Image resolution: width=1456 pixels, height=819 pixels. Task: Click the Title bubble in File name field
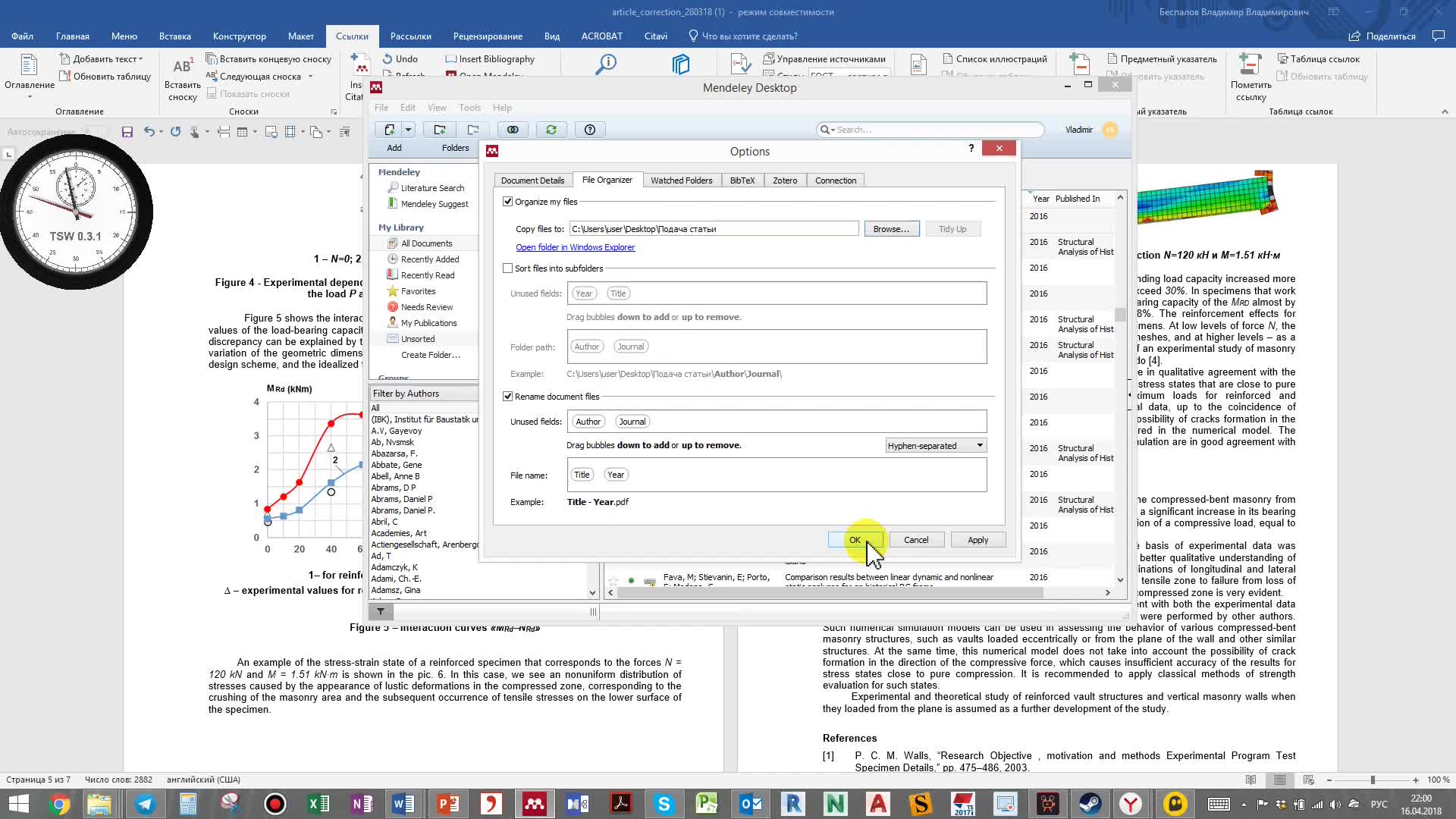tap(582, 475)
